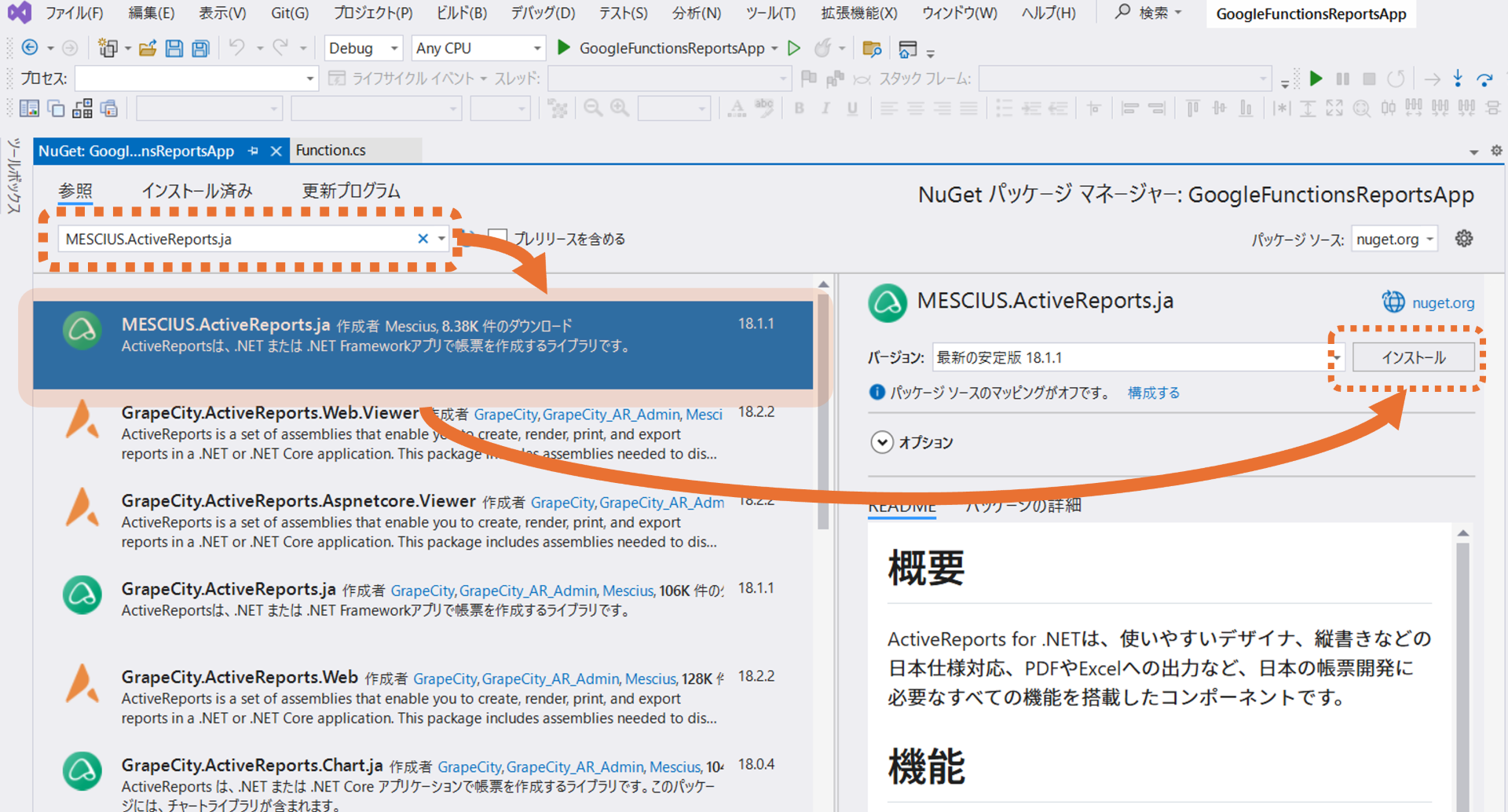Screen dimensions: 1508x812
Task: Select GrapeCity.ActiveReports.Aspnetcore.Viewer package
Action: [x=423, y=521]
